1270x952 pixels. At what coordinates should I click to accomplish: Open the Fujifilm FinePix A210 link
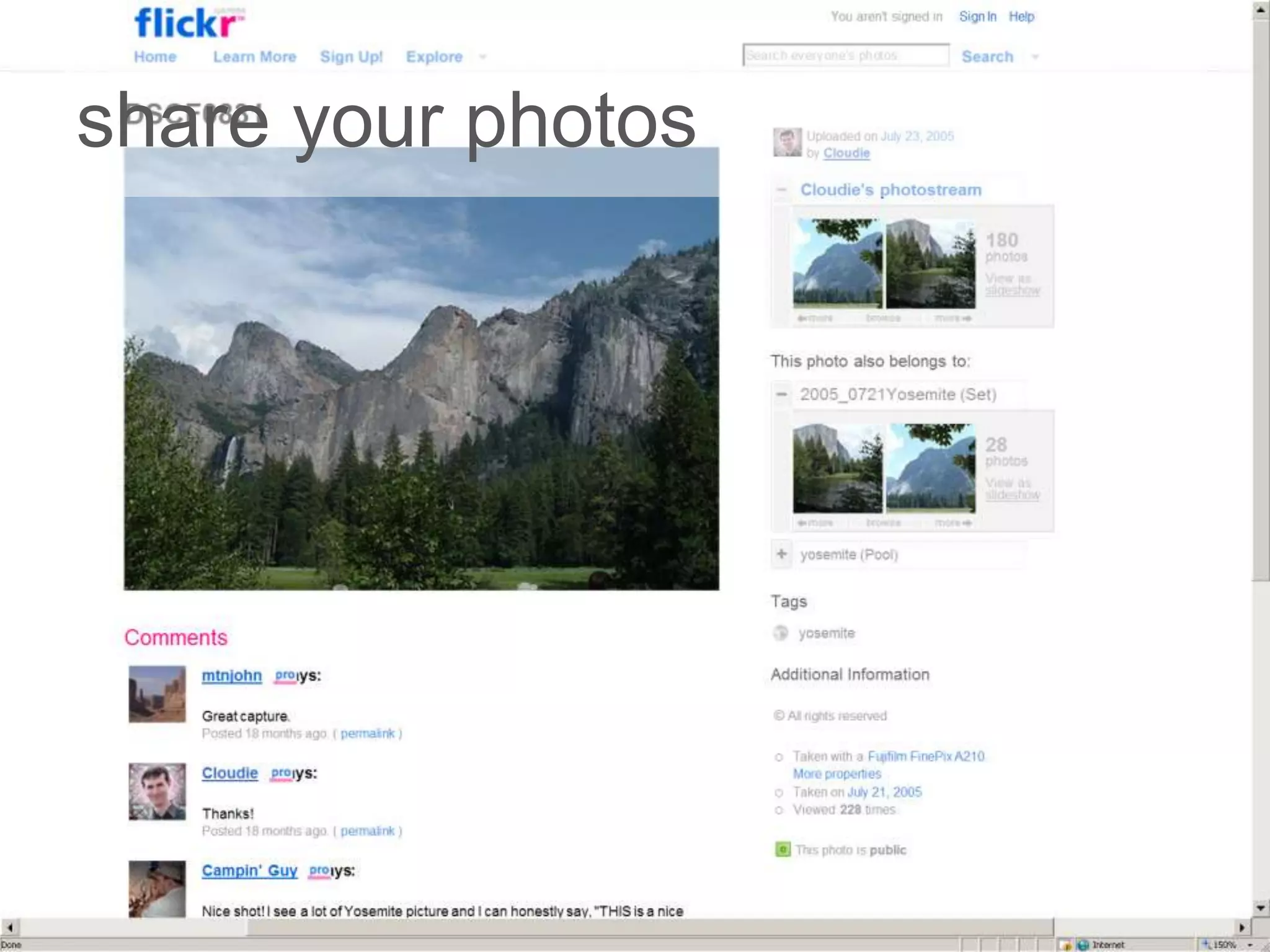click(x=926, y=756)
